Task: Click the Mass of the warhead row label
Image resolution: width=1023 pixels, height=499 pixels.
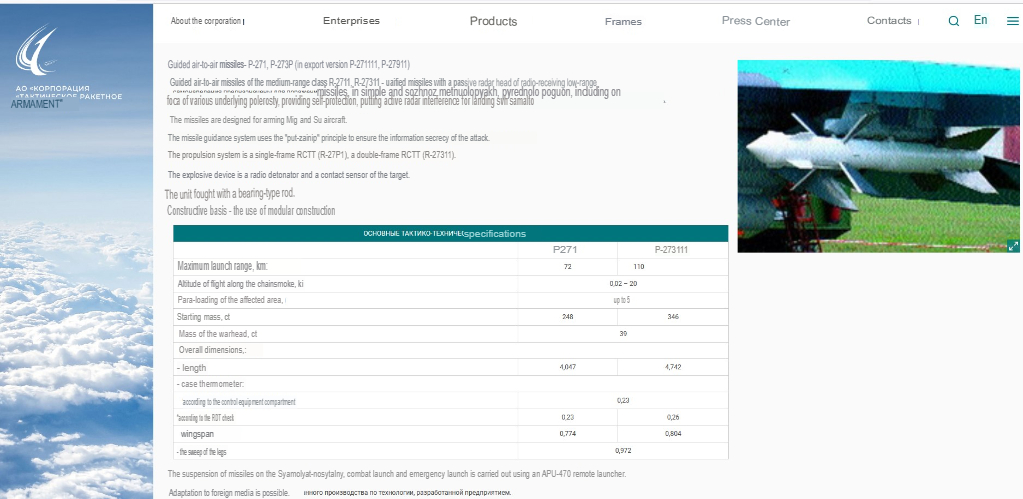Action: coord(217,334)
